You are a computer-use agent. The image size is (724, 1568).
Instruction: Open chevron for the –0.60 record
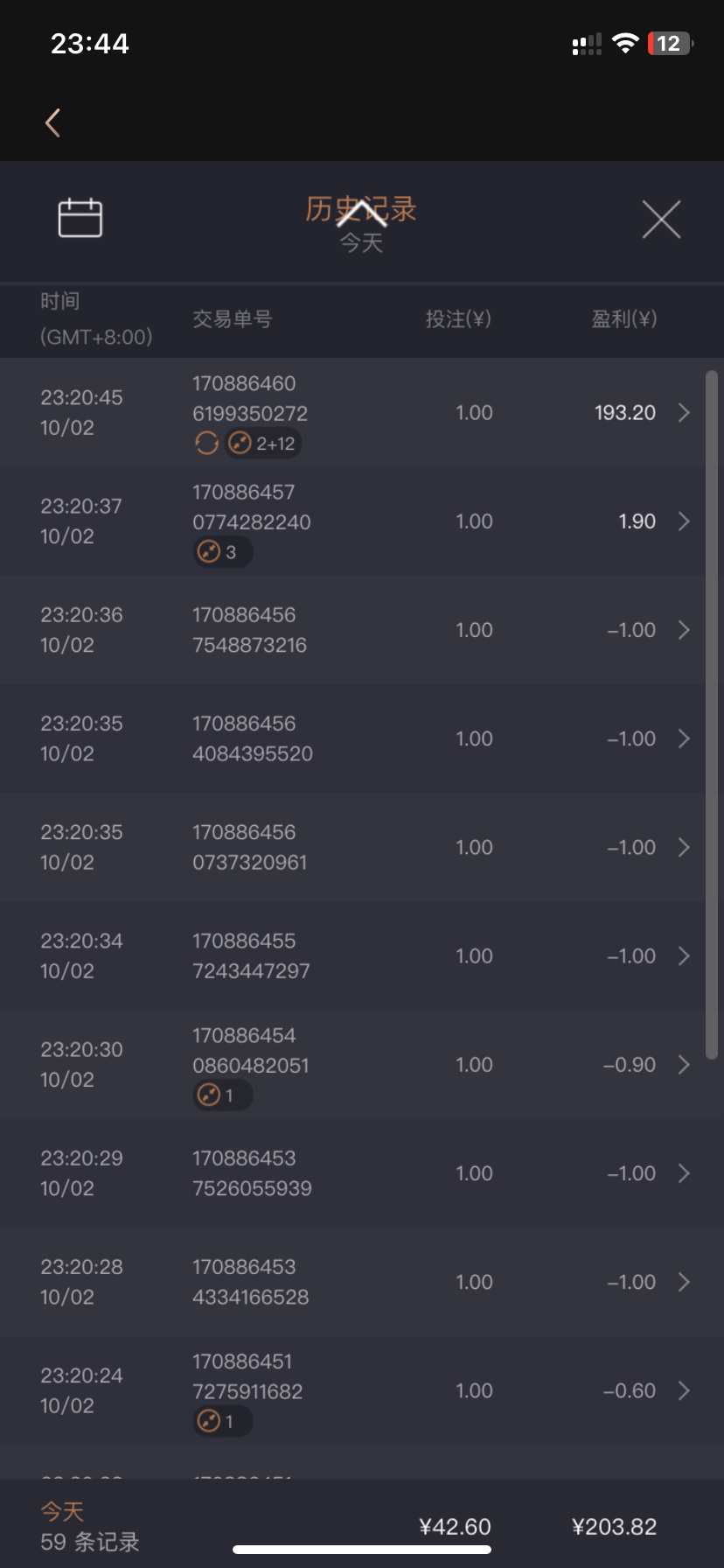coord(684,1390)
